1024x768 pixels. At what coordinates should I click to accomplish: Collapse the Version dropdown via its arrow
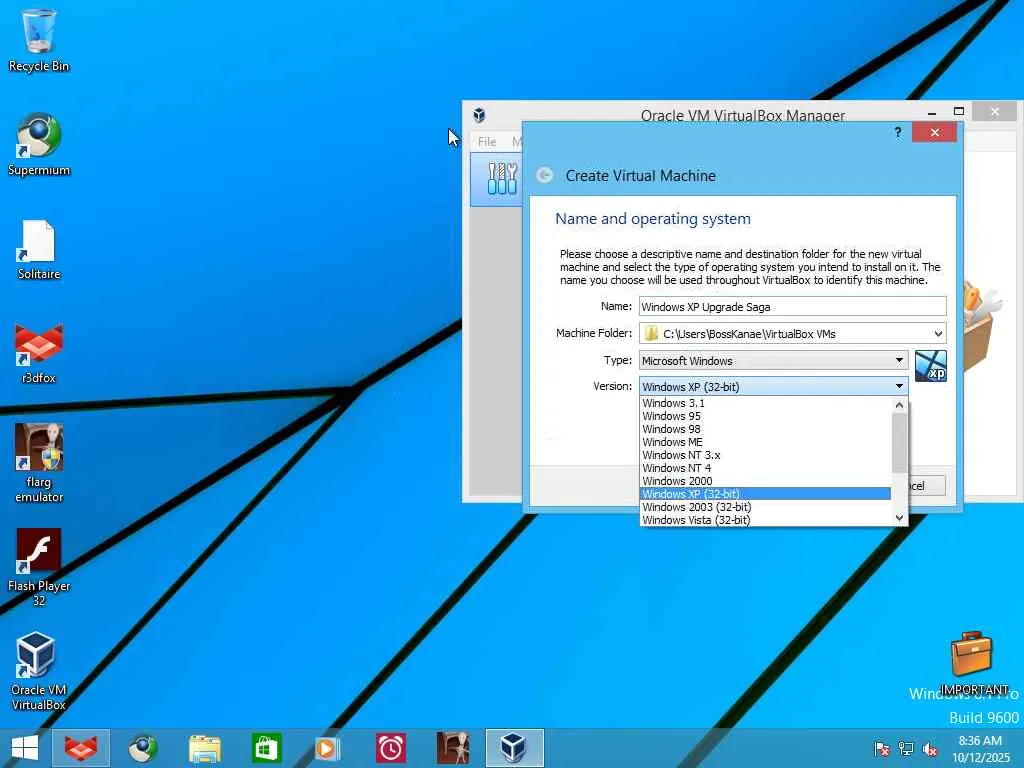(x=899, y=386)
